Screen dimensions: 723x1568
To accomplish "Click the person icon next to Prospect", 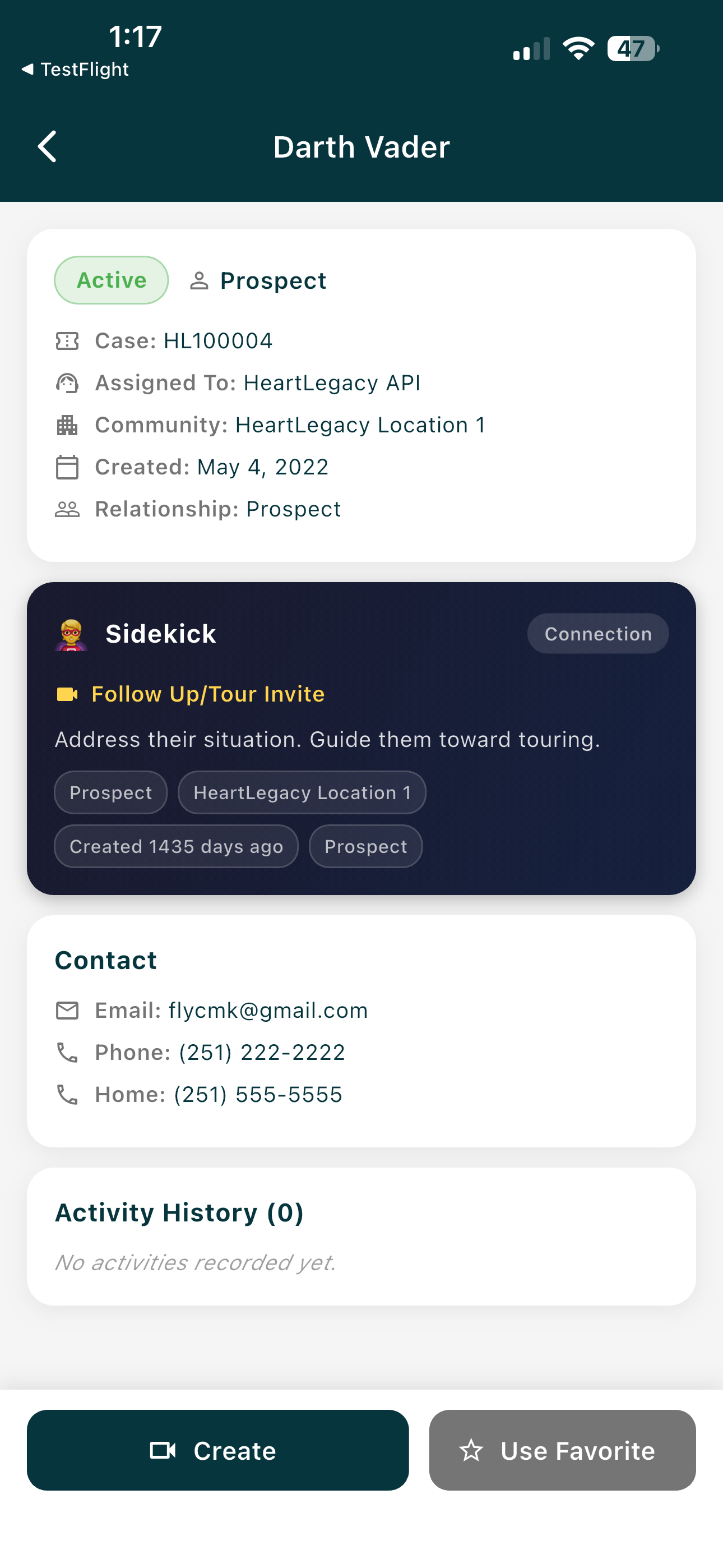I will pos(199,280).
